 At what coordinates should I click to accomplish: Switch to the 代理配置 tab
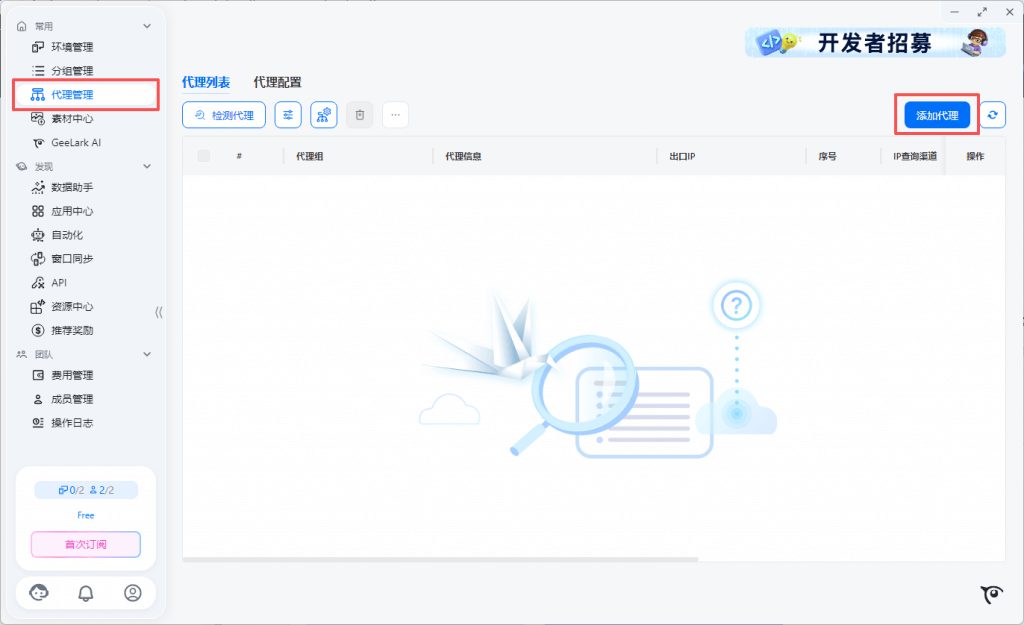[277, 83]
